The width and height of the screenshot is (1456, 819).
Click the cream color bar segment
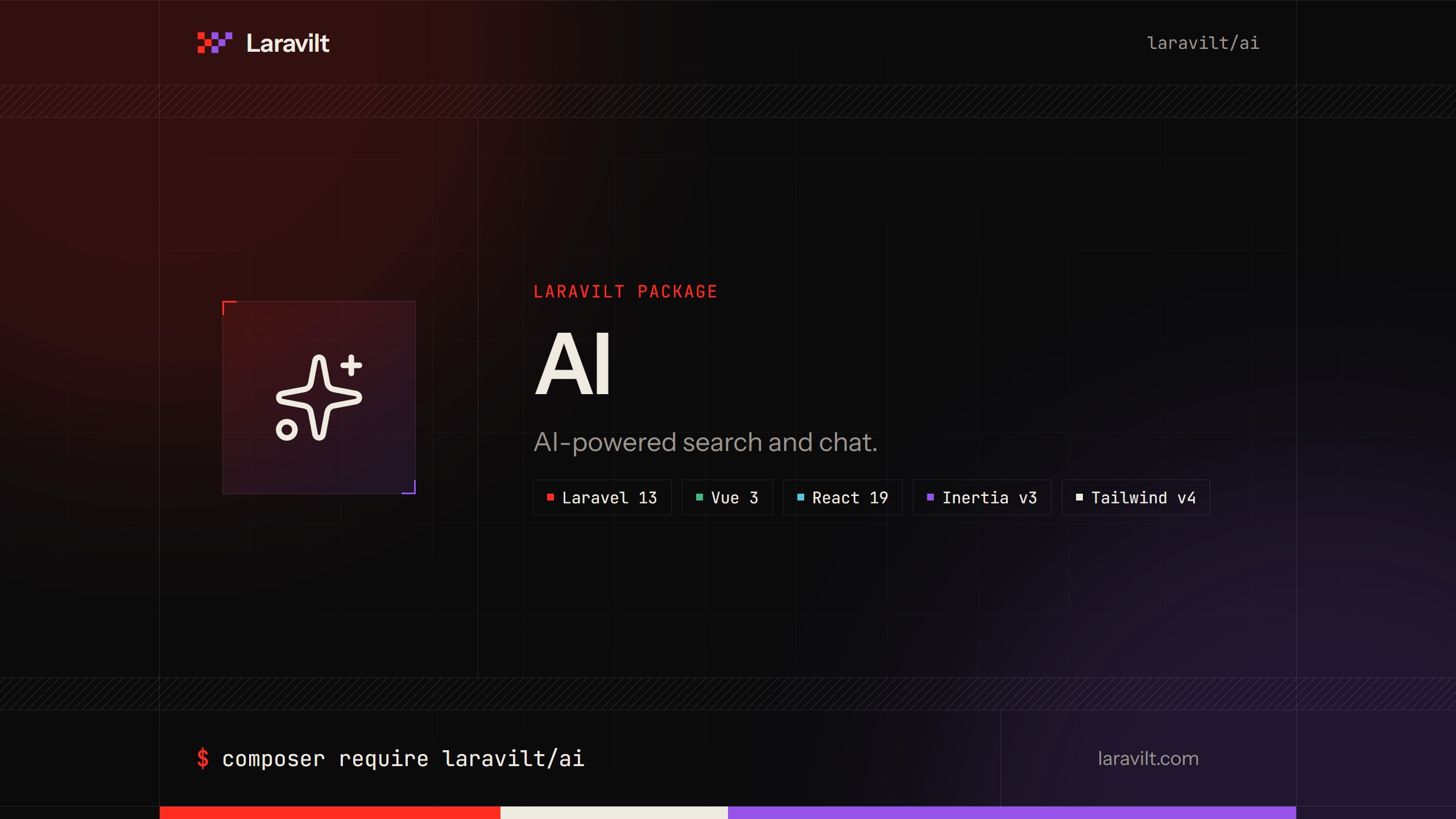pyautogui.click(x=614, y=813)
